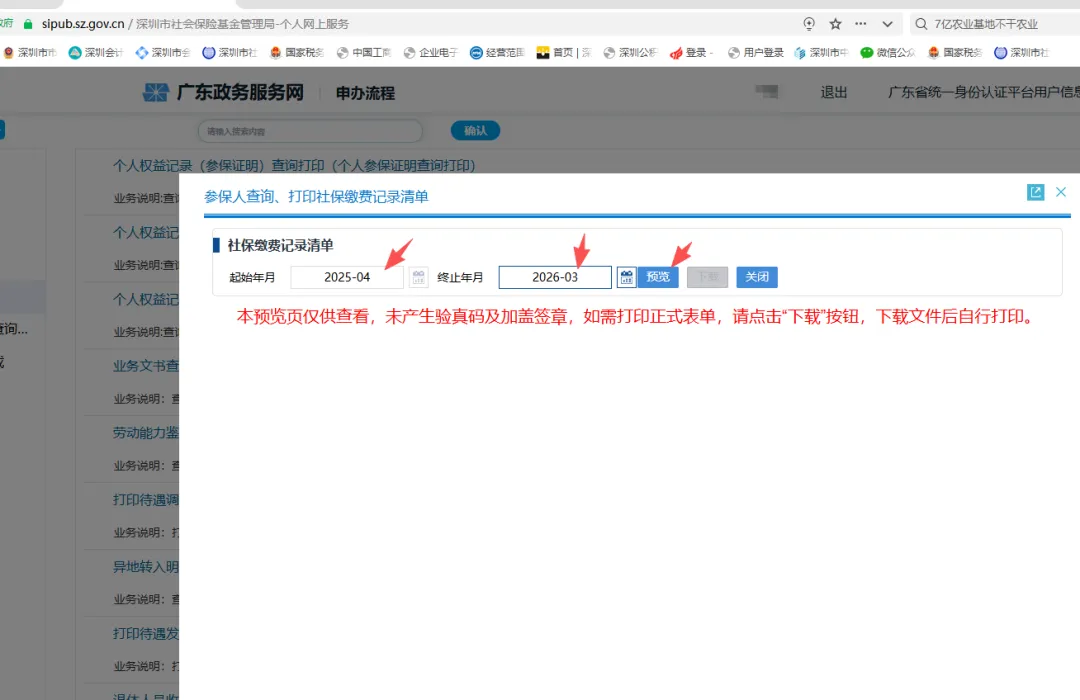Viewport: 1080px width, 700px height.
Task: Click the 广东政务服务网 logo
Action: point(223,92)
